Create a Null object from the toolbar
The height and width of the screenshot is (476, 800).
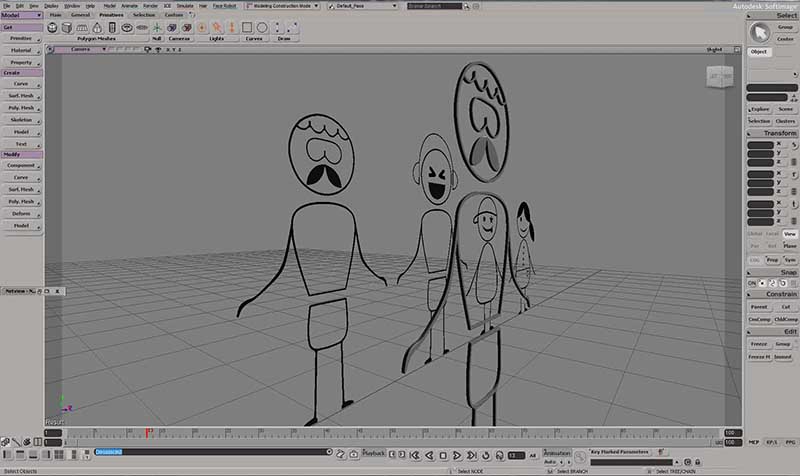(156, 27)
